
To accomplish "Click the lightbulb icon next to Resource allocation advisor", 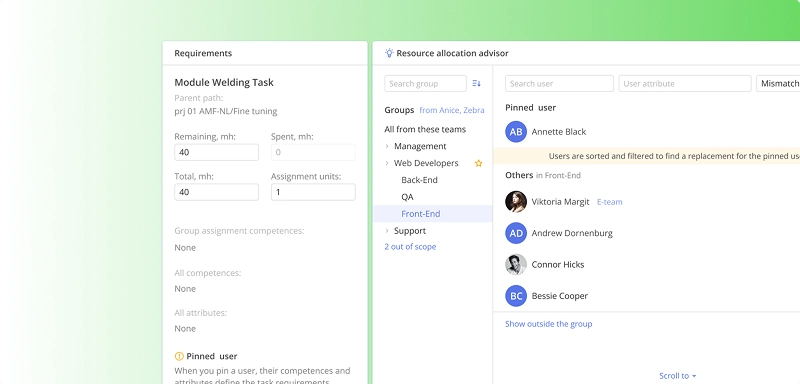I will pyautogui.click(x=389, y=53).
